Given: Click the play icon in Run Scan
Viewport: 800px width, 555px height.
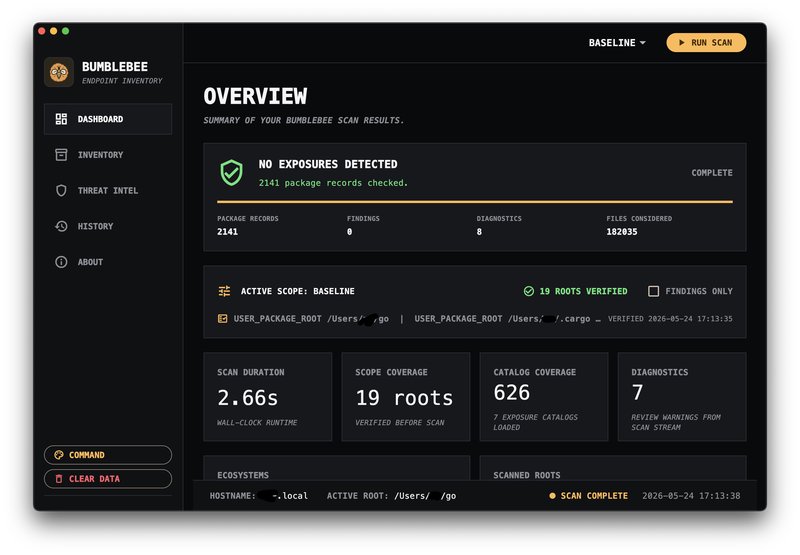Looking at the screenshot, I should tap(682, 43).
